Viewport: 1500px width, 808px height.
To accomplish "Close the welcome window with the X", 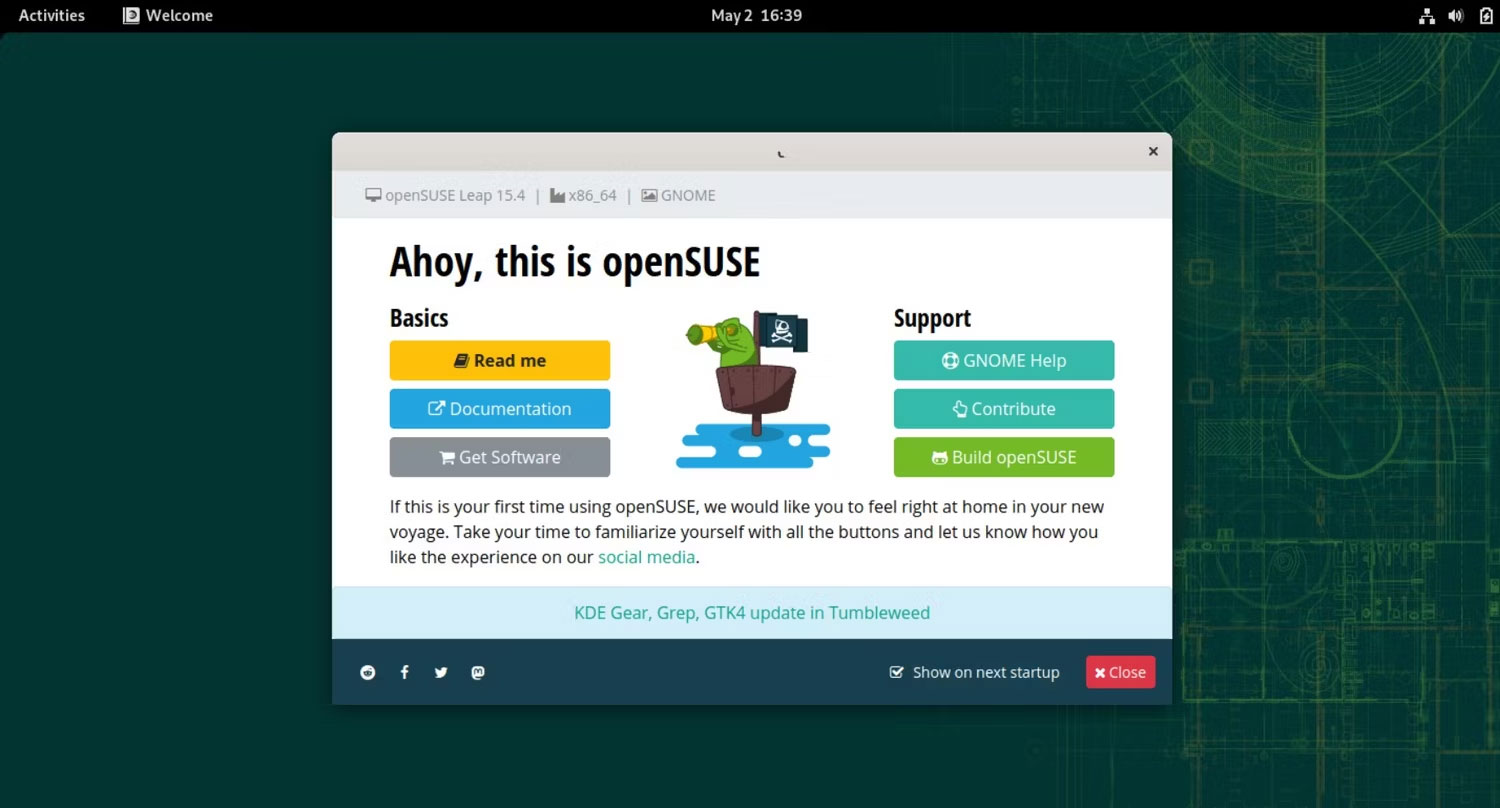I will click(x=1153, y=152).
